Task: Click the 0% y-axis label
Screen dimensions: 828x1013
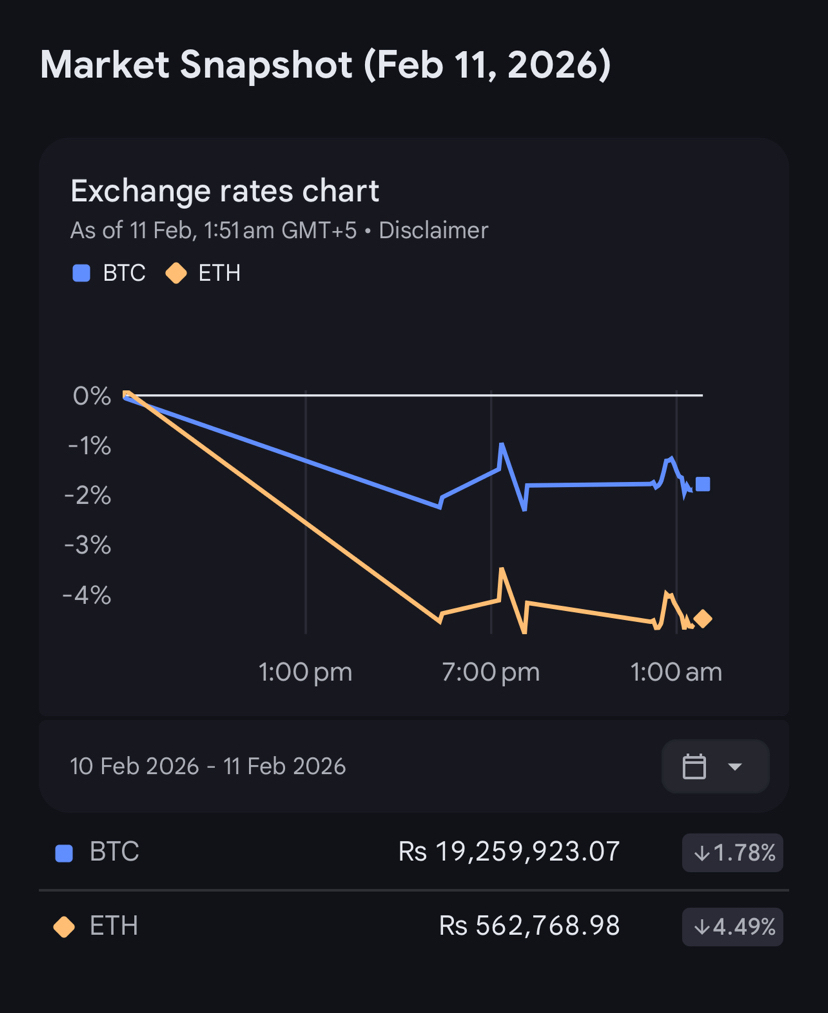Action: [92, 396]
